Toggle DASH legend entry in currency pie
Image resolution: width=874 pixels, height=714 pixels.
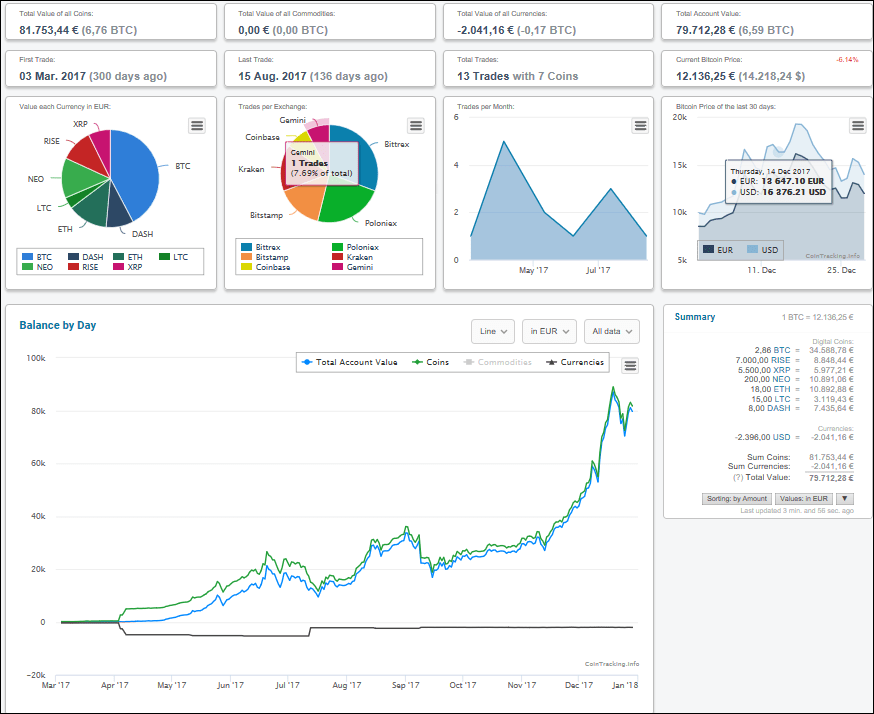point(86,257)
